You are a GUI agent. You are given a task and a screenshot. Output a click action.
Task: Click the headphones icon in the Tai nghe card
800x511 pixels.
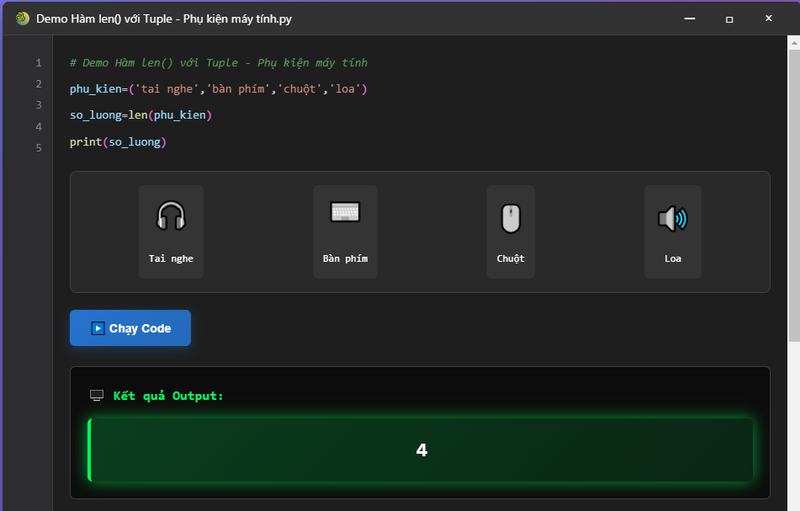tap(171, 217)
